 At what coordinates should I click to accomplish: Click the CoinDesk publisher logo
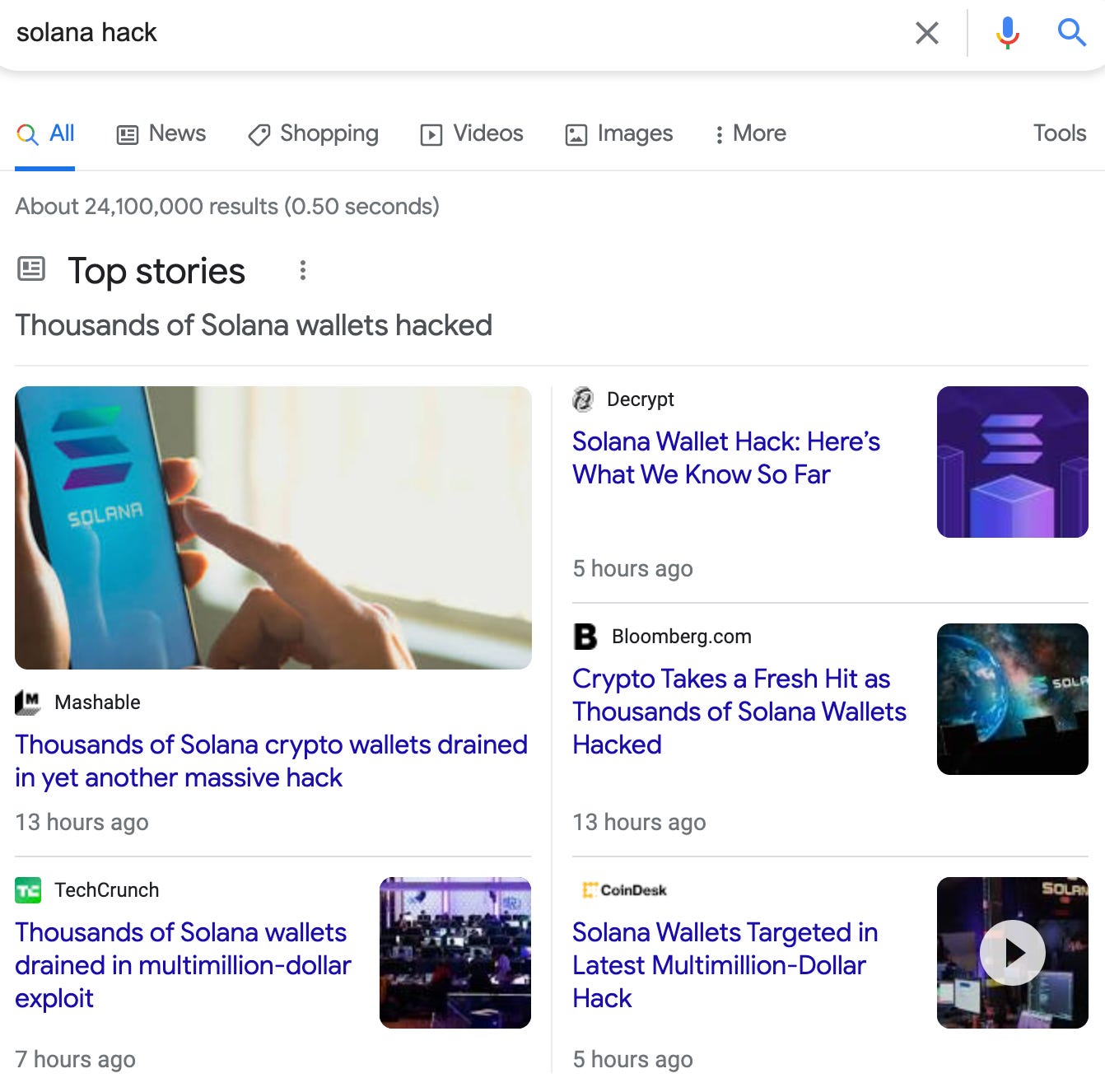pos(624,890)
